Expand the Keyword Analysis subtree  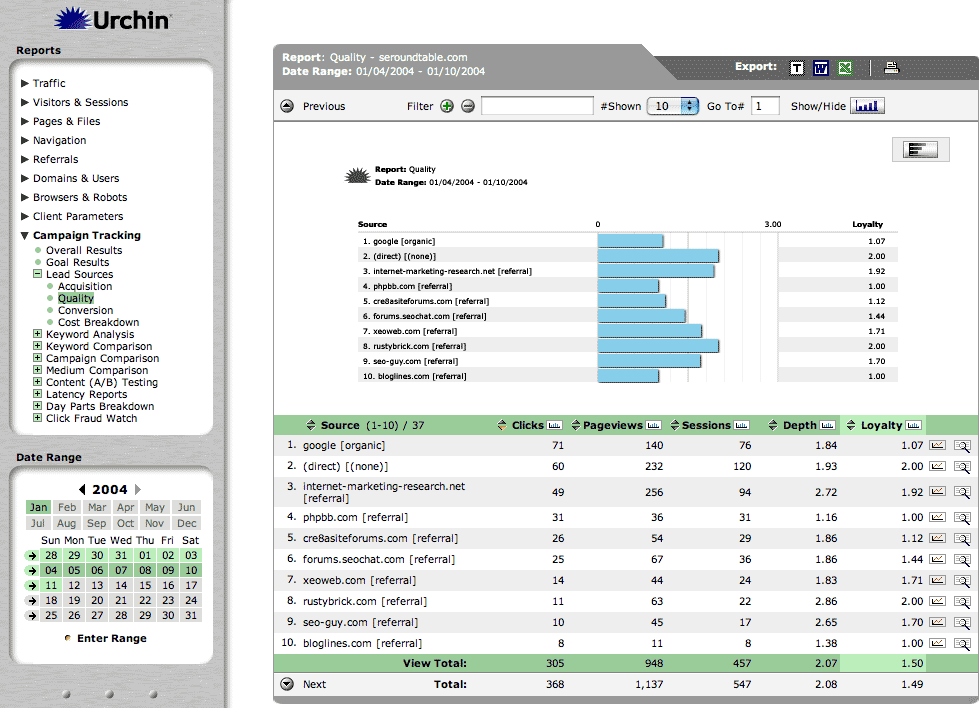point(37,334)
